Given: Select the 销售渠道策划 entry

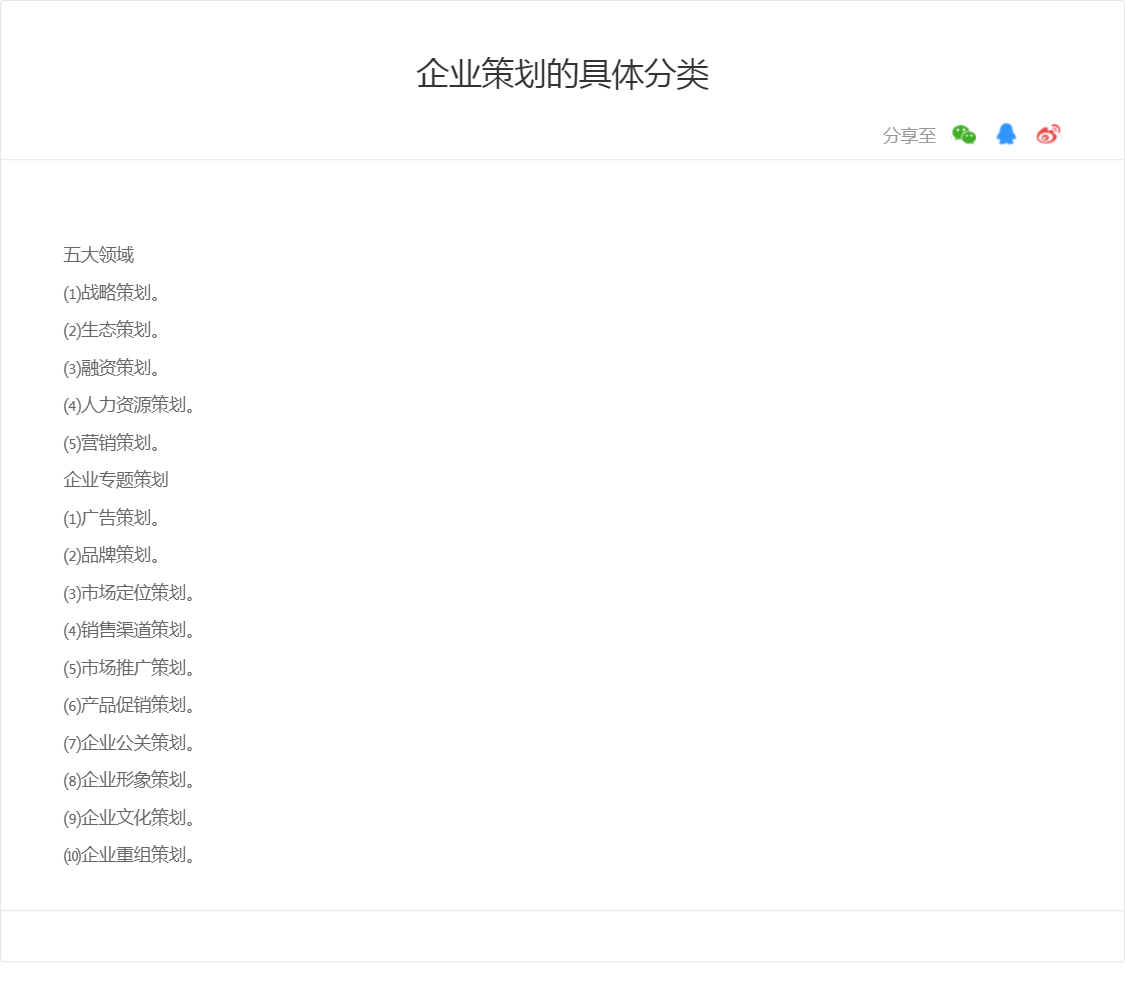Looking at the screenshot, I should (x=129, y=630).
